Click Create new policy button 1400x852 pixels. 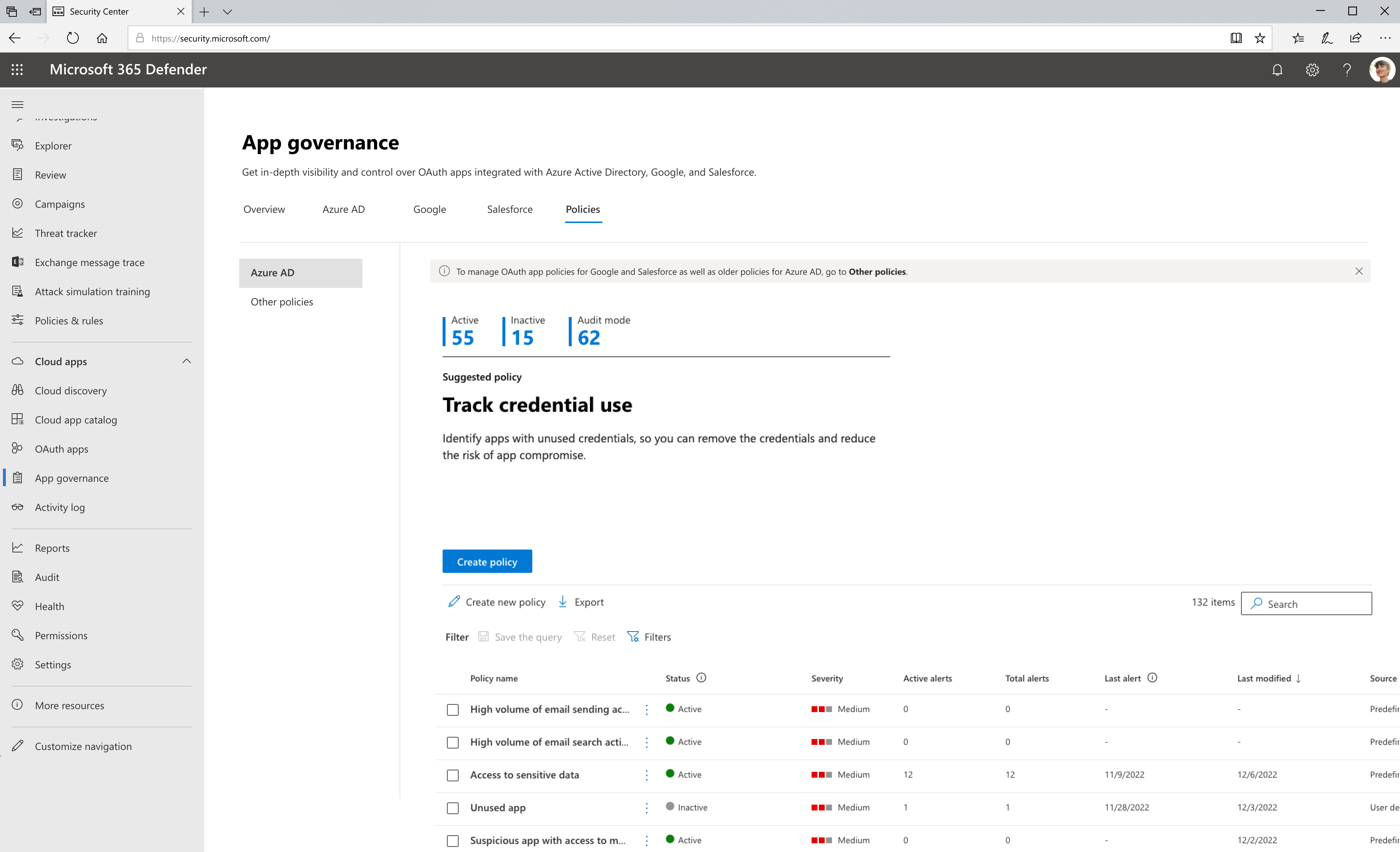click(x=497, y=601)
